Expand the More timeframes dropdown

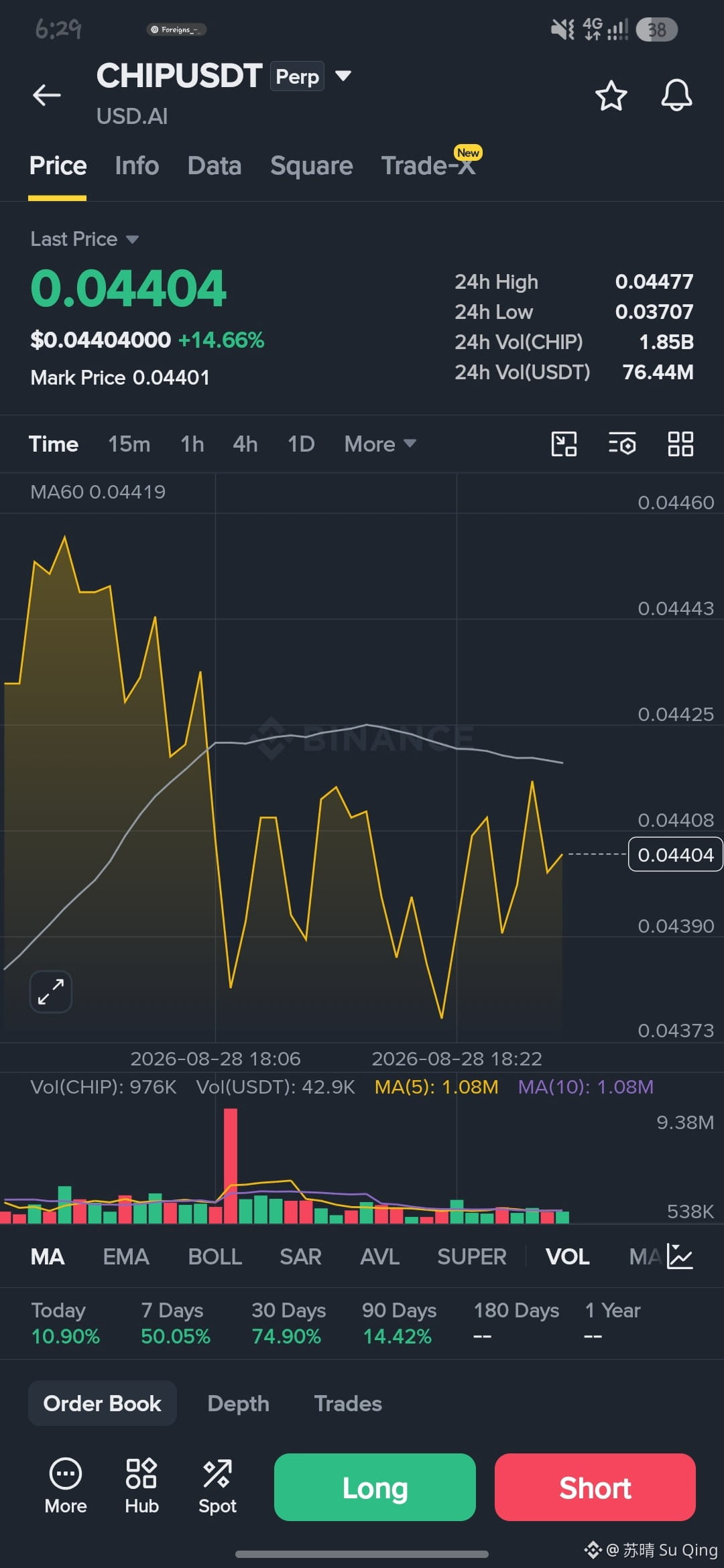pyautogui.click(x=380, y=444)
